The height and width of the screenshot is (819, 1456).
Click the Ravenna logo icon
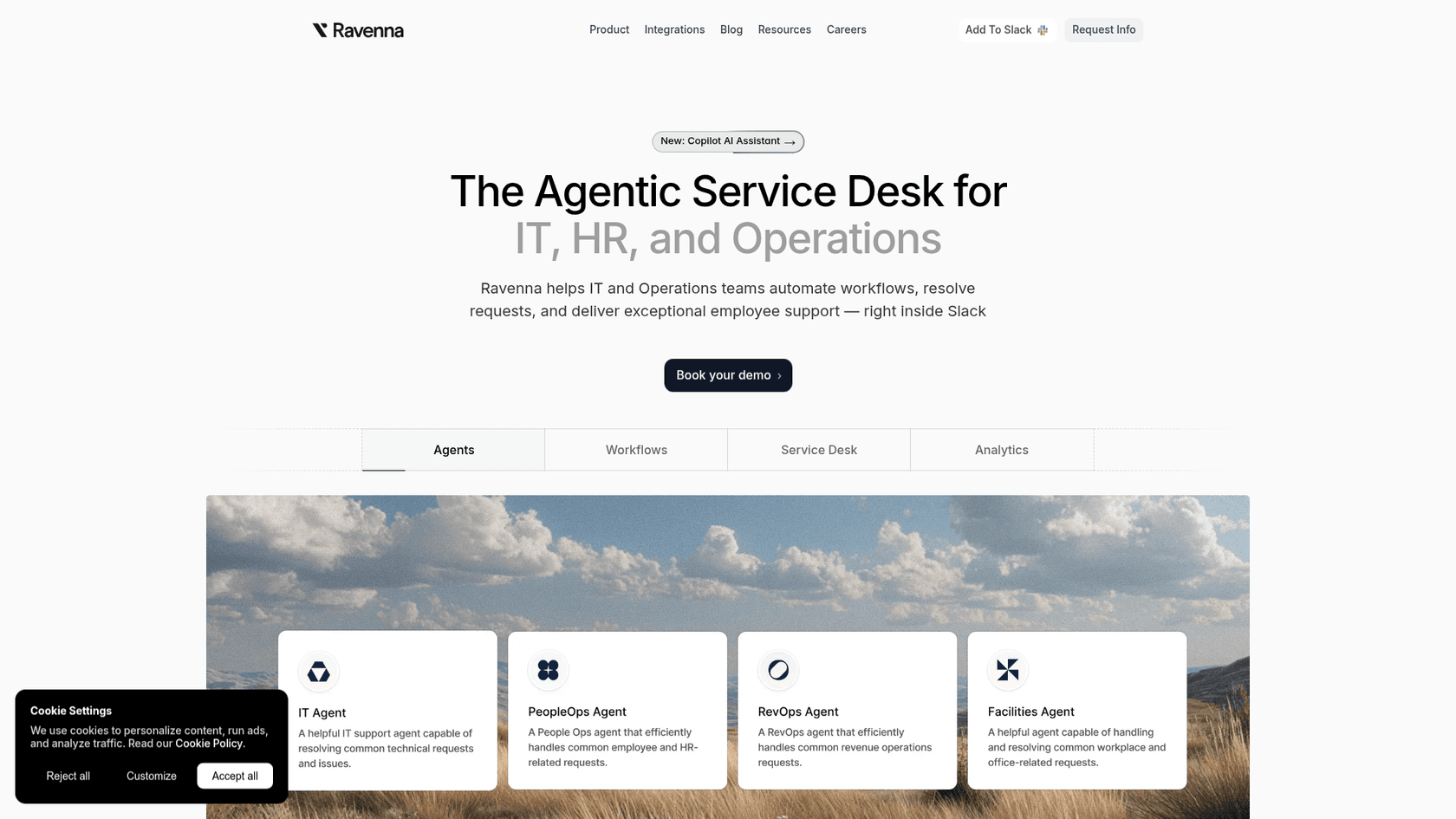click(x=320, y=29)
